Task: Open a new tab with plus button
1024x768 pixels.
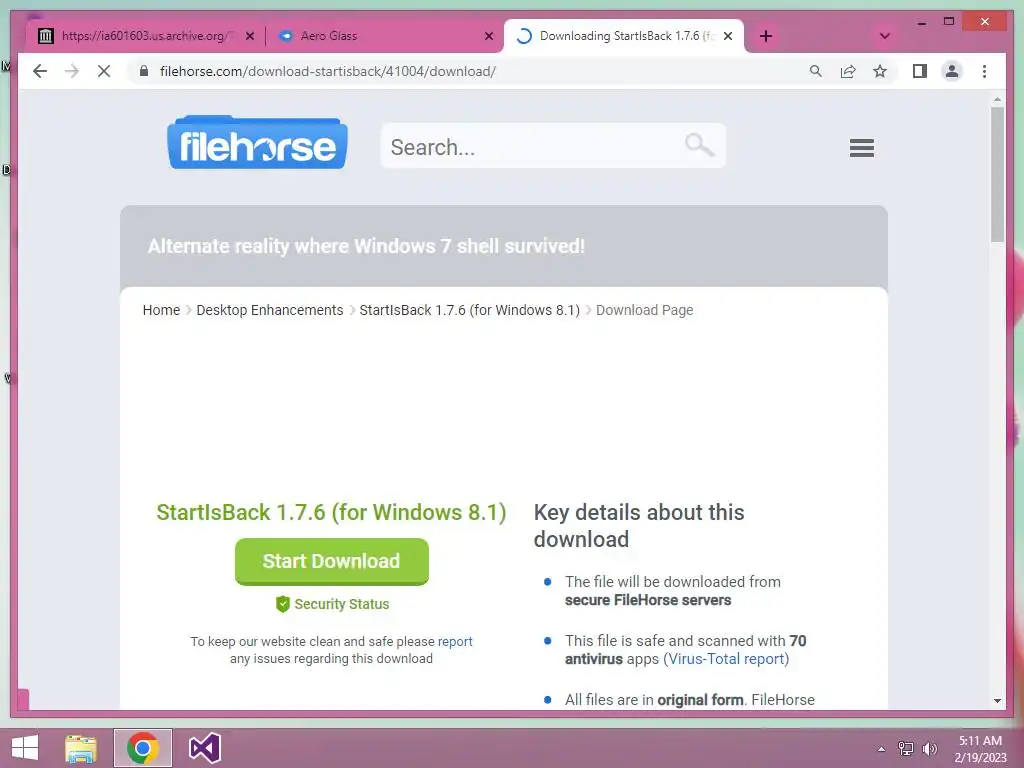Action: coord(766,36)
